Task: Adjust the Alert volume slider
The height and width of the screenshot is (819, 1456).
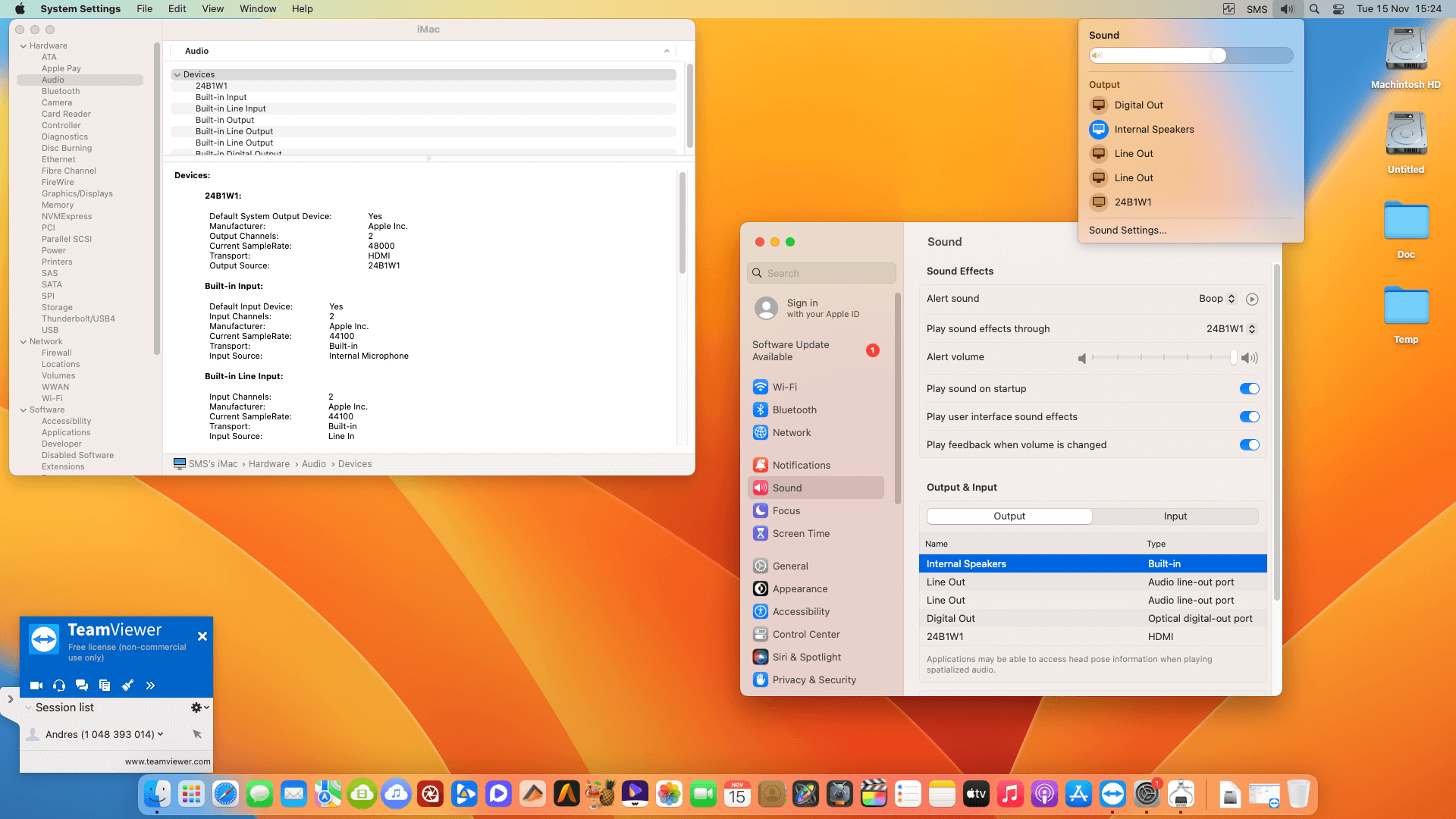Action: tap(1163, 357)
